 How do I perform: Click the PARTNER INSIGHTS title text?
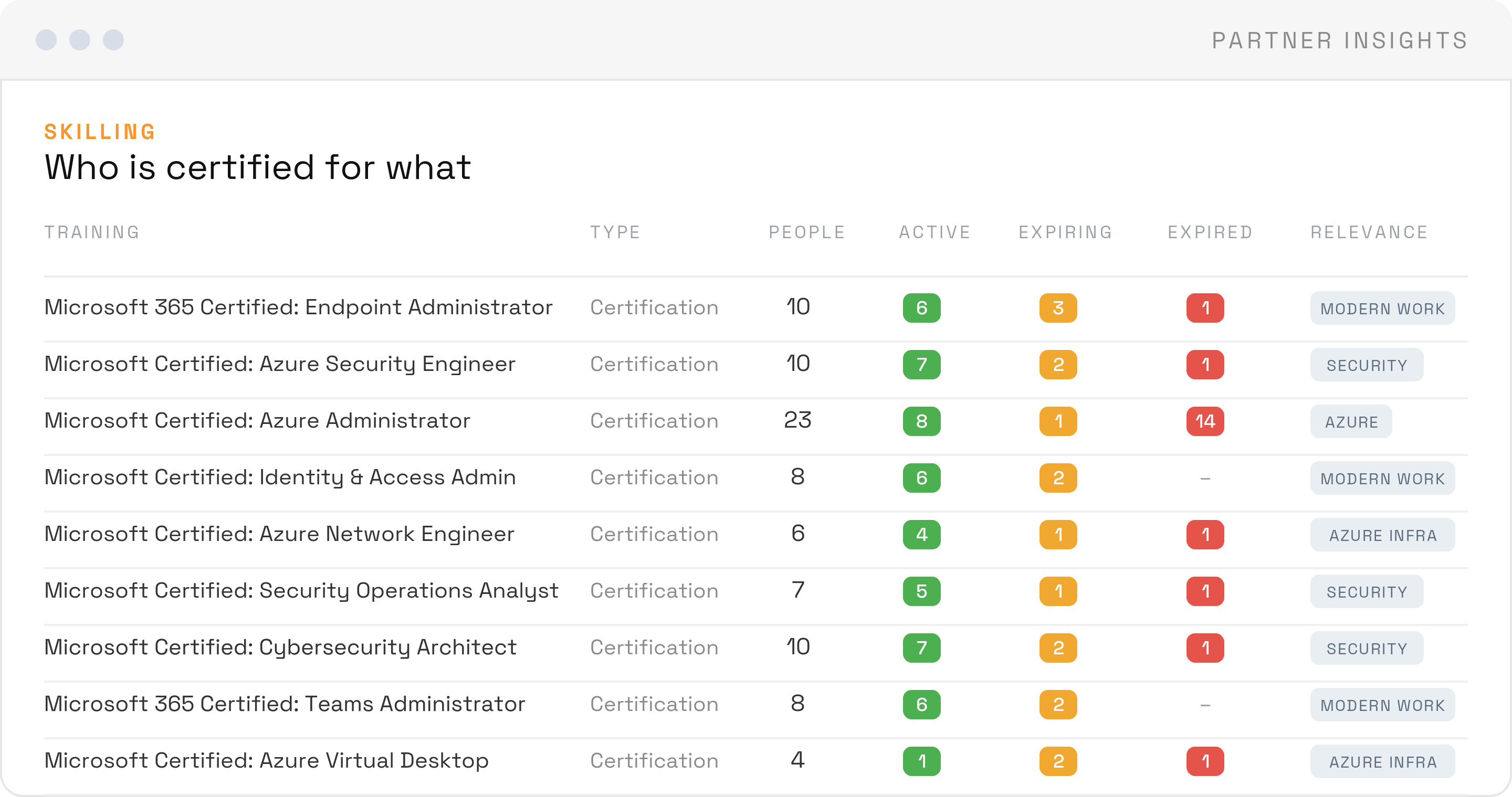tap(1340, 40)
